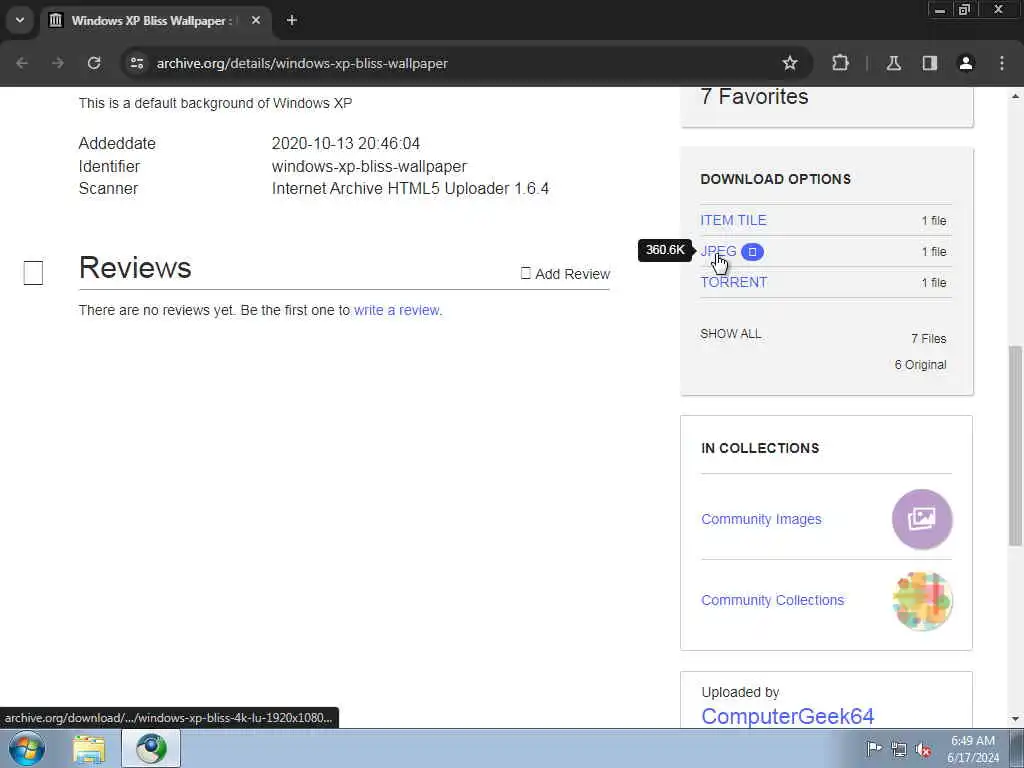Click the 7 Files count
The height and width of the screenshot is (768, 1024).
929,338
